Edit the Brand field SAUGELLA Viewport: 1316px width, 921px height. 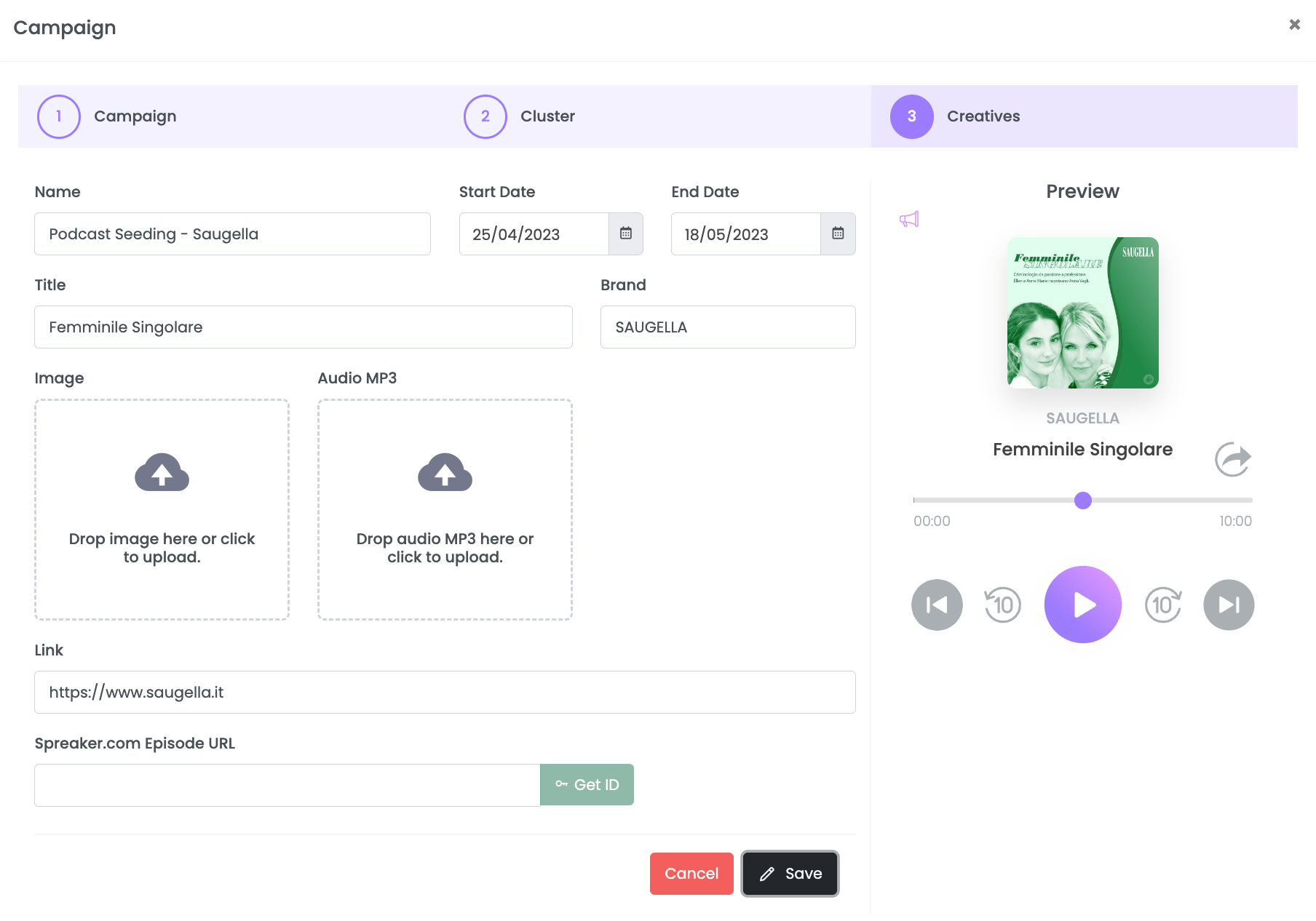tap(728, 327)
